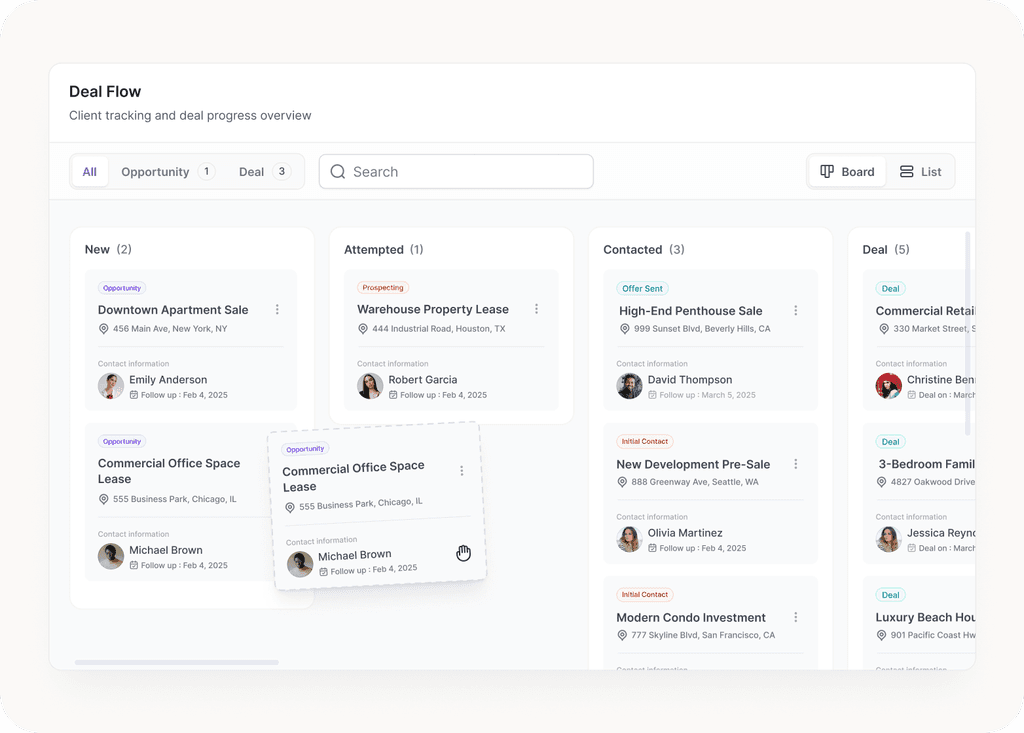Click the search magnifying glass icon
The width and height of the screenshot is (1024, 733).
tap(338, 172)
